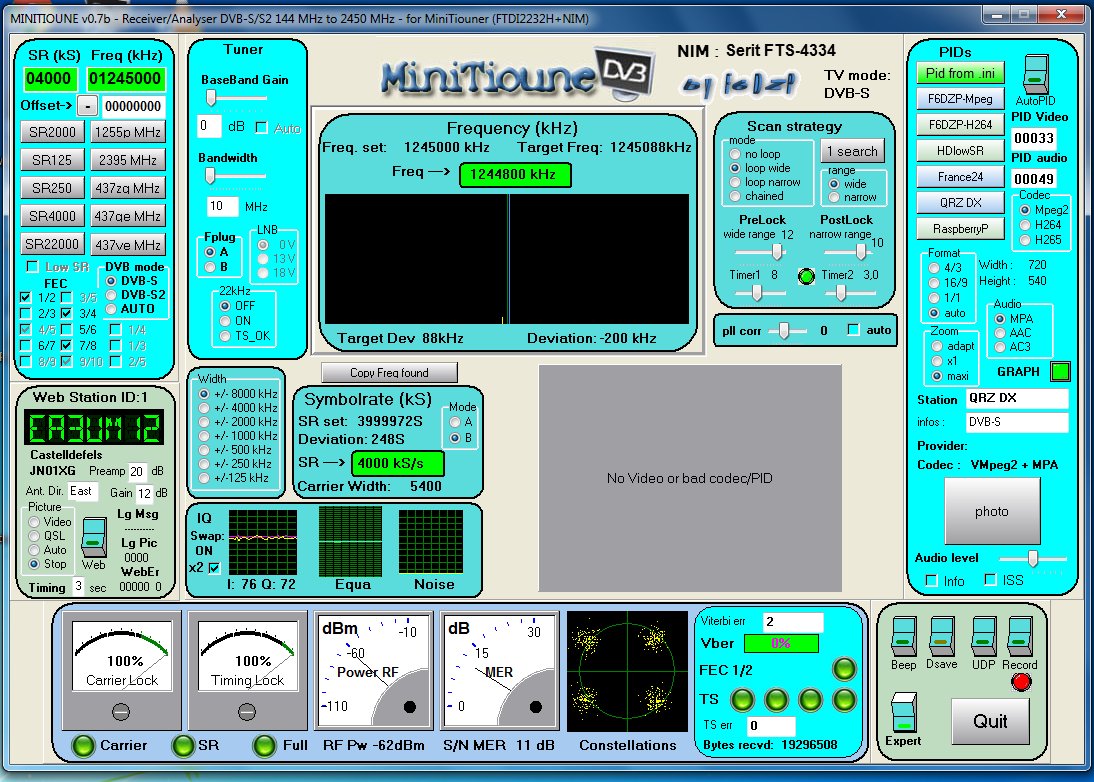Adjust the Bandwidth slider

pyautogui.click(x=209, y=176)
